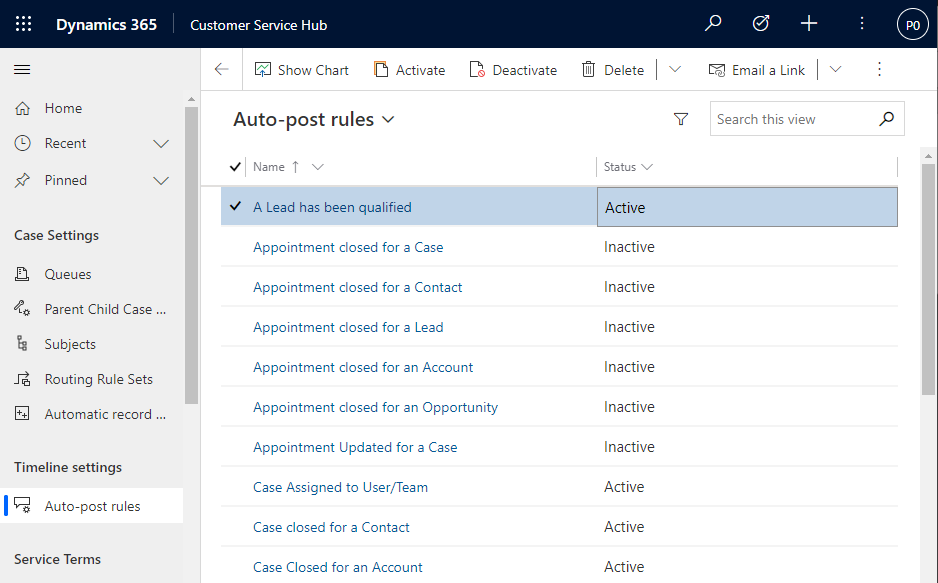Viewport: 938px width, 583px height.
Task: Uncheck the 'A Lead has been qualified' row
Action: [x=238, y=206]
